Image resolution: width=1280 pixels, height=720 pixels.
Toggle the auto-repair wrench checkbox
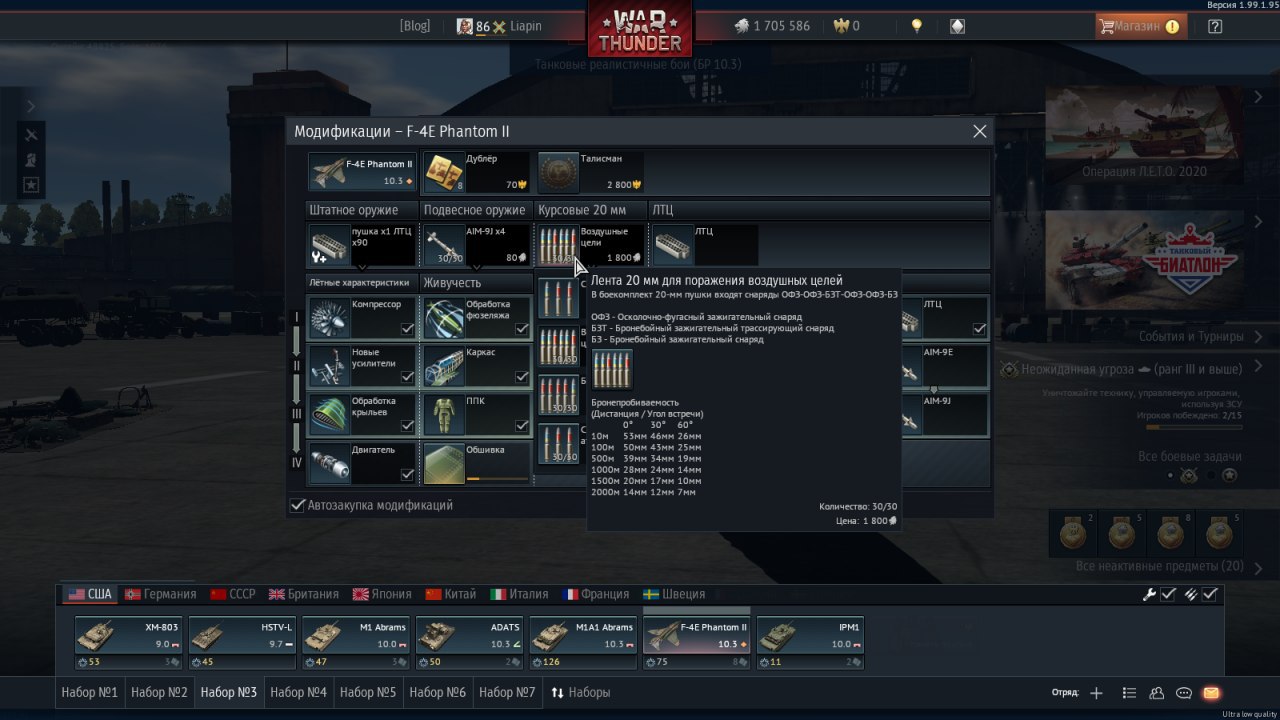(x=1168, y=594)
